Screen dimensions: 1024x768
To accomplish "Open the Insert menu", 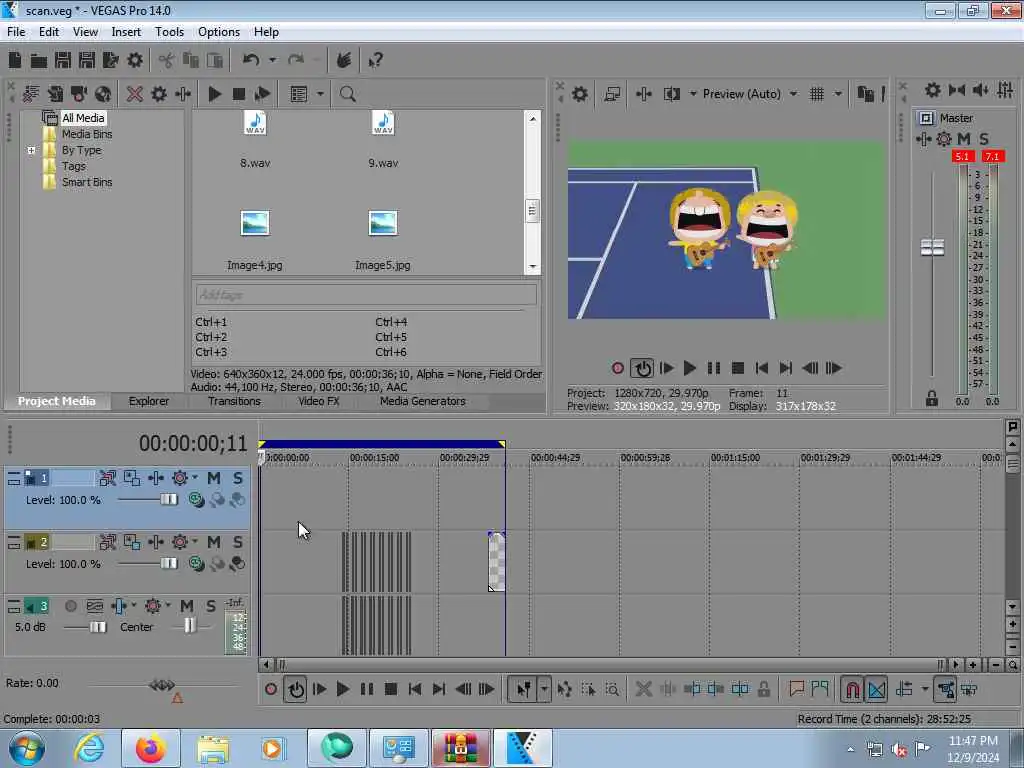I will (126, 32).
